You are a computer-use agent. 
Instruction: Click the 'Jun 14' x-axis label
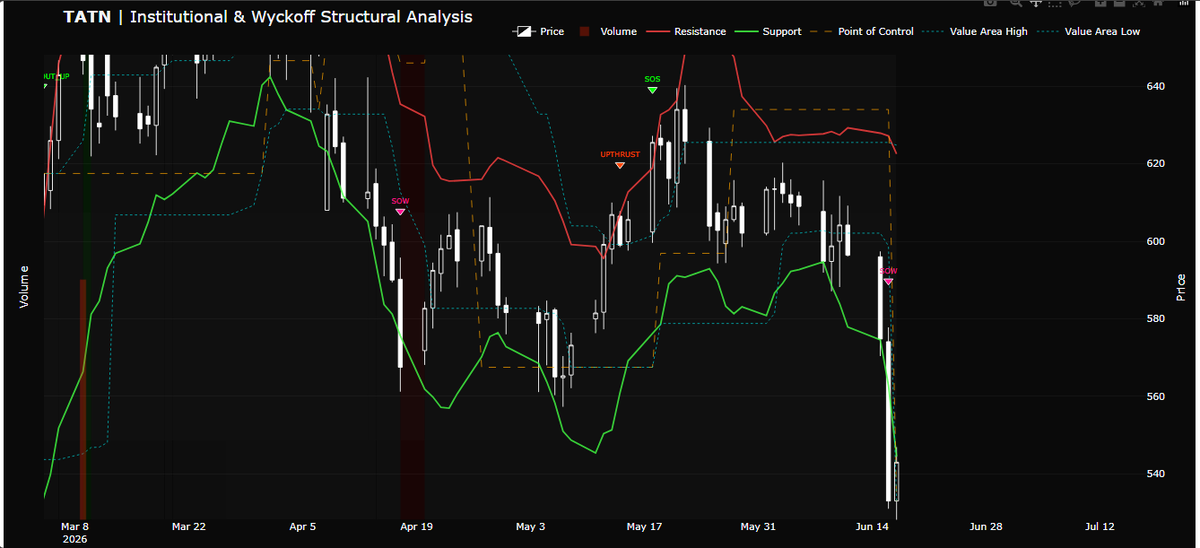point(873,526)
